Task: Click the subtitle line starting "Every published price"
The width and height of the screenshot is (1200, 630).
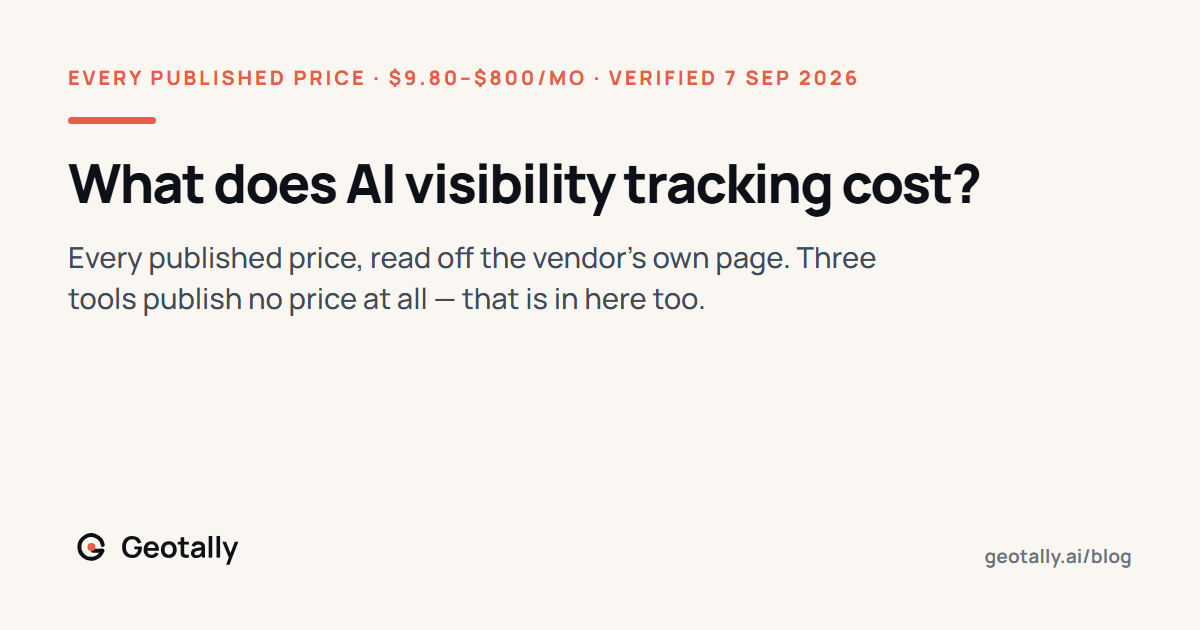Action: coord(472,259)
